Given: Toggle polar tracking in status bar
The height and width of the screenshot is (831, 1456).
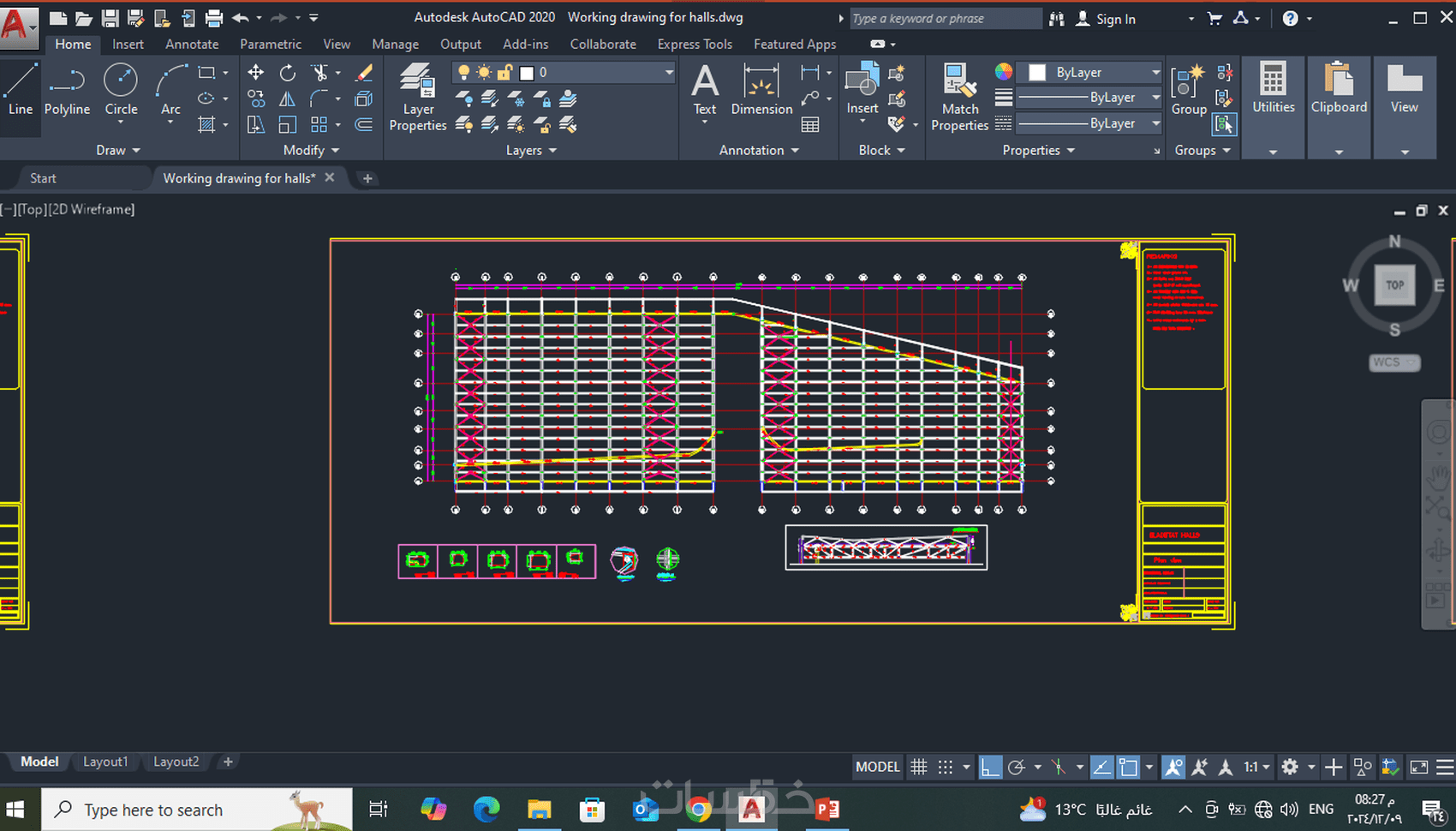Looking at the screenshot, I should tap(1017, 767).
